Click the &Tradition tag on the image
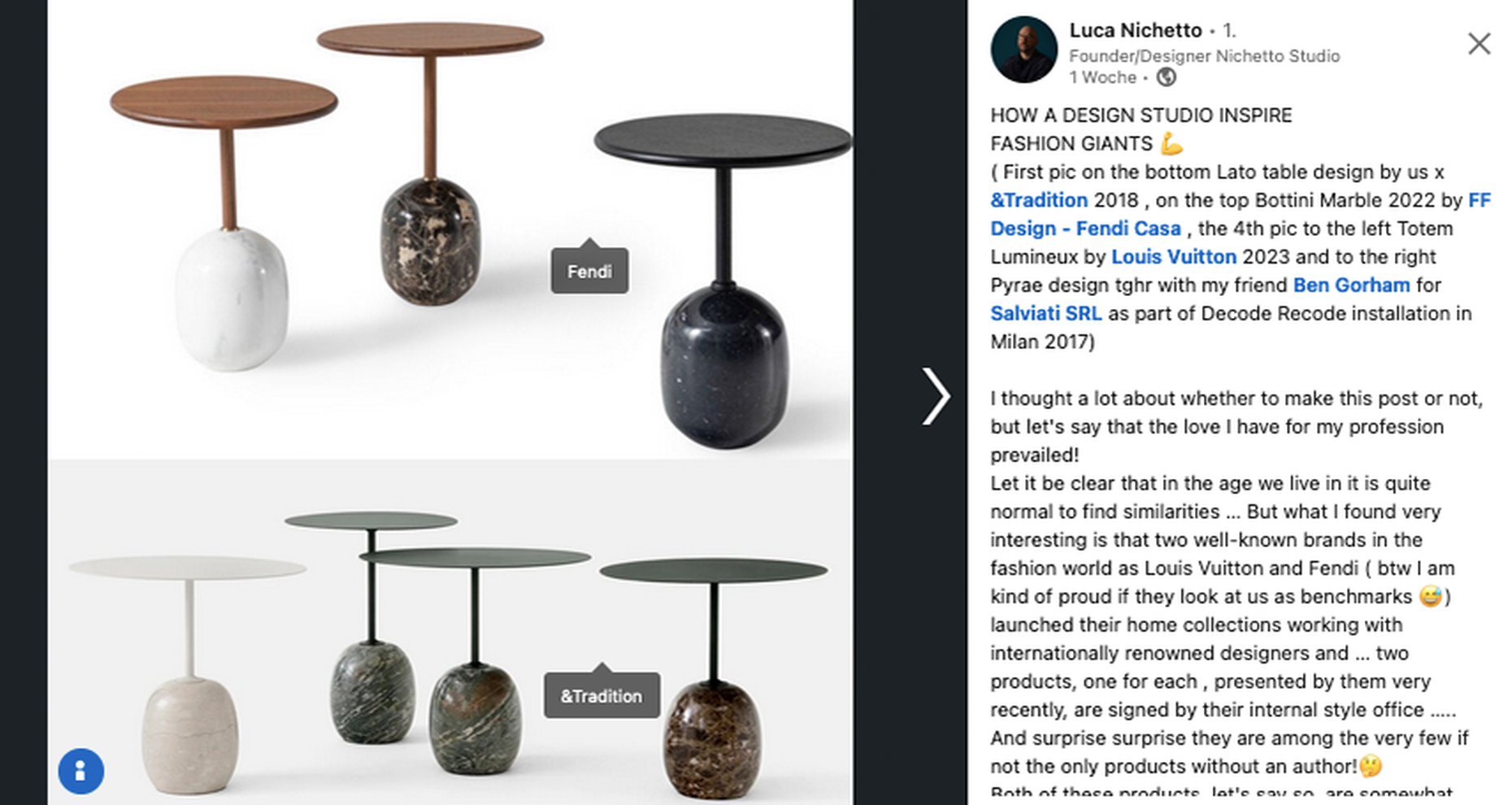This screenshot has height=805, width=1512. click(x=602, y=696)
